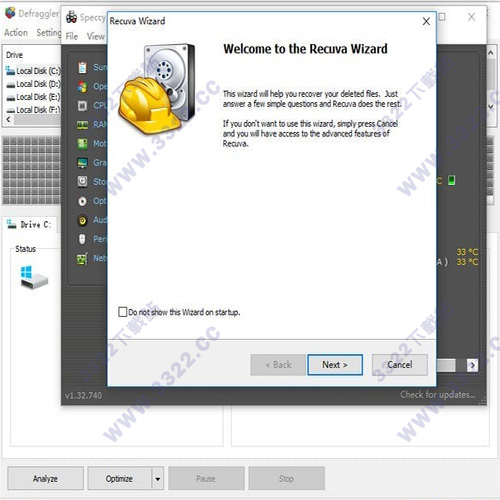This screenshot has height=500, width=500.
Task: Click the Optimize button in Defraggler
Action: tap(119, 479)
